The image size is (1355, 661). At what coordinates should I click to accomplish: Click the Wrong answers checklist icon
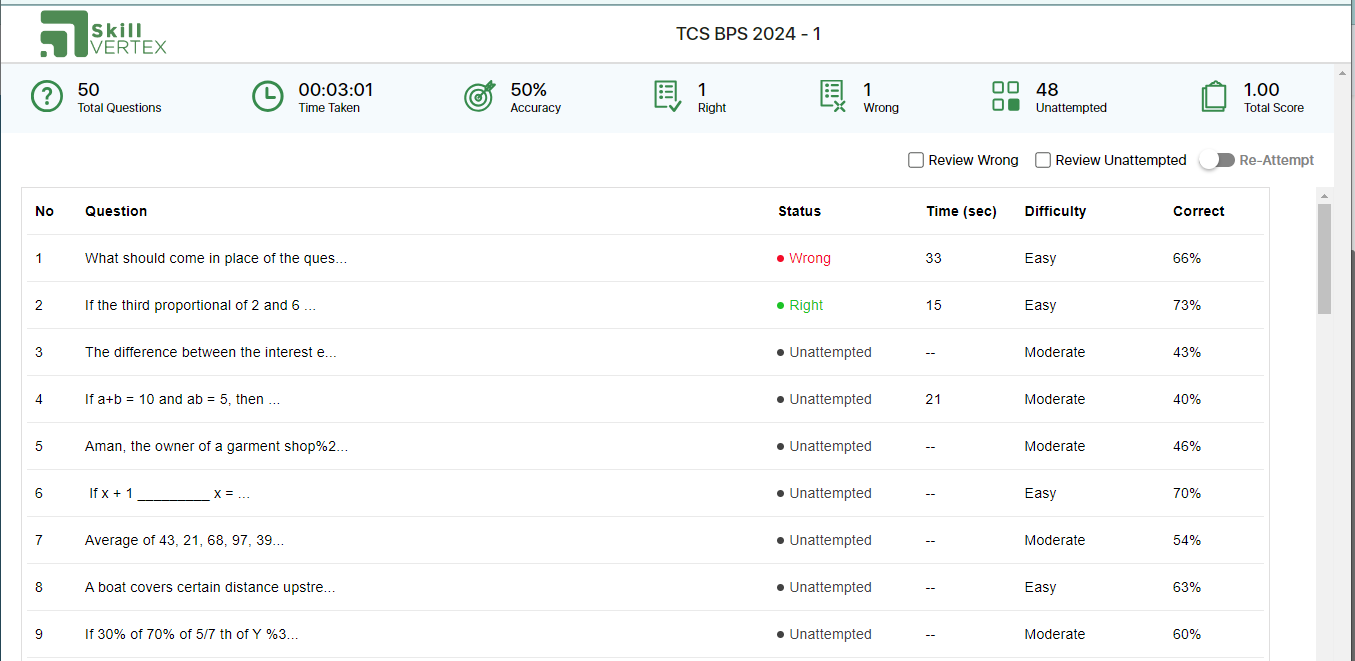tap(833, 96)
